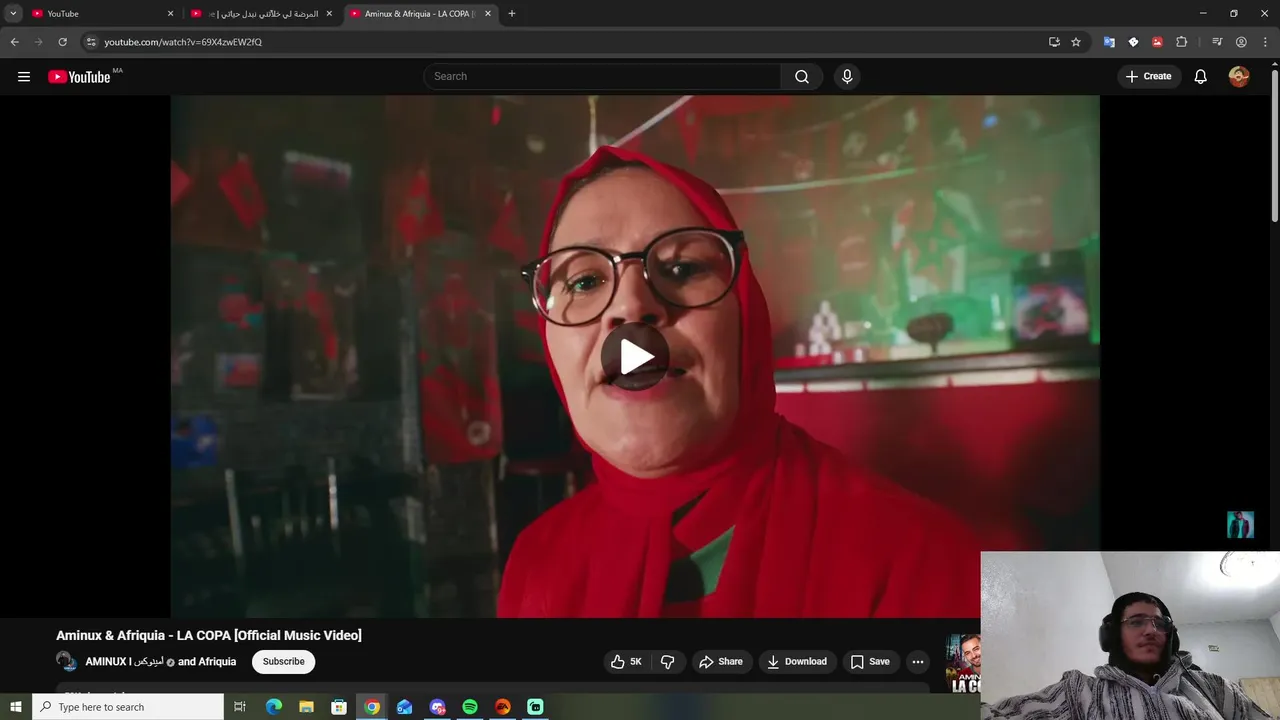Screen dimensions: 1280x720
Task: Go back in browser history
Action: (x=15, y=42)
